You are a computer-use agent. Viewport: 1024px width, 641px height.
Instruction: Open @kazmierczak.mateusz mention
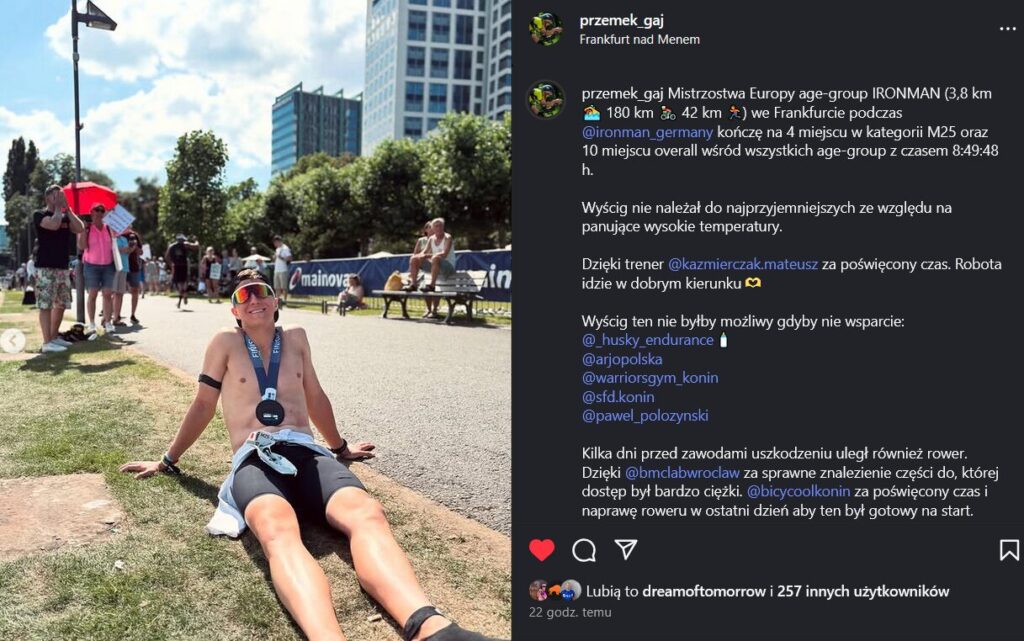[x=743, y=264]
